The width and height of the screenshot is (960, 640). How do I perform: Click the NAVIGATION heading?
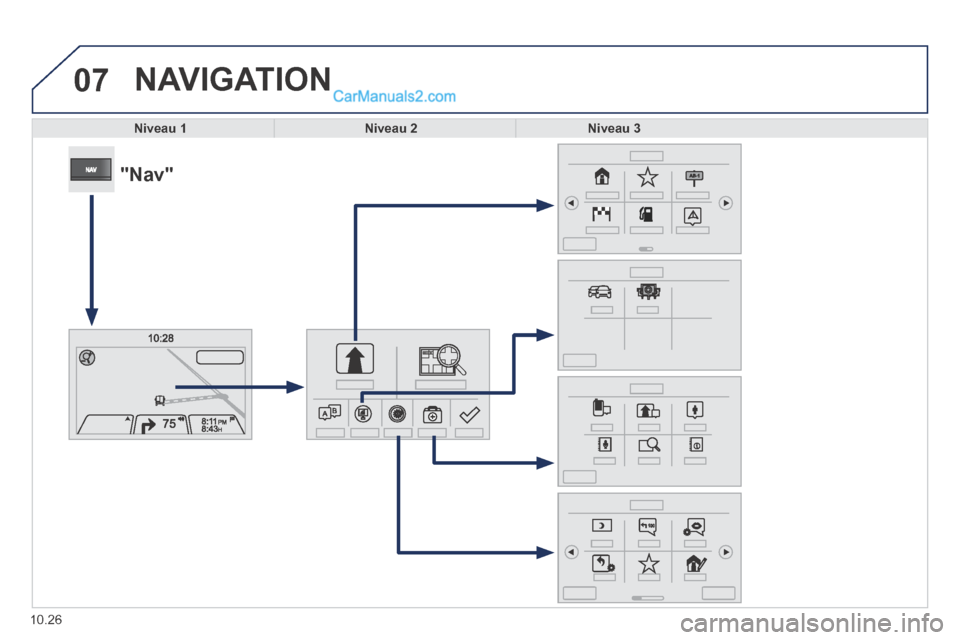[233, 80]
